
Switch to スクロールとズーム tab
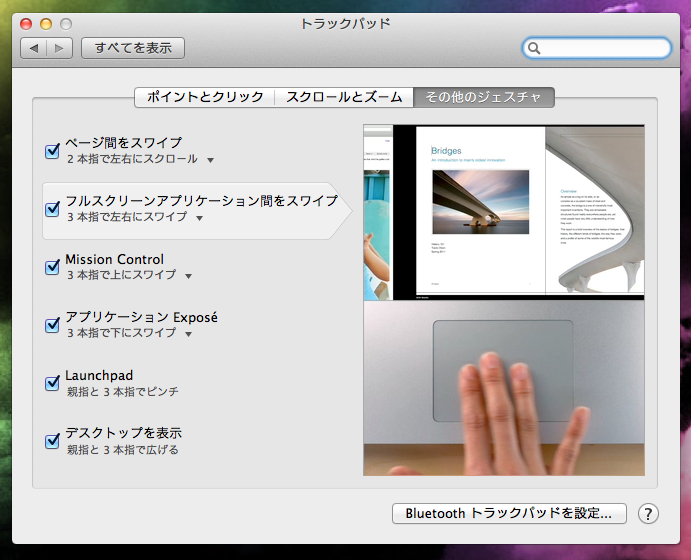tap(344, 97)
